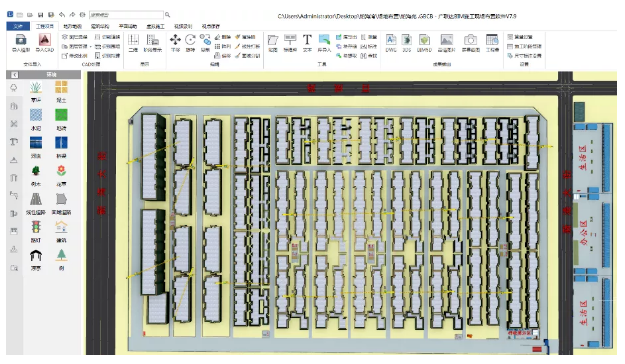
Task: Click the Import CAD red icon
Action: pos(44,40)
